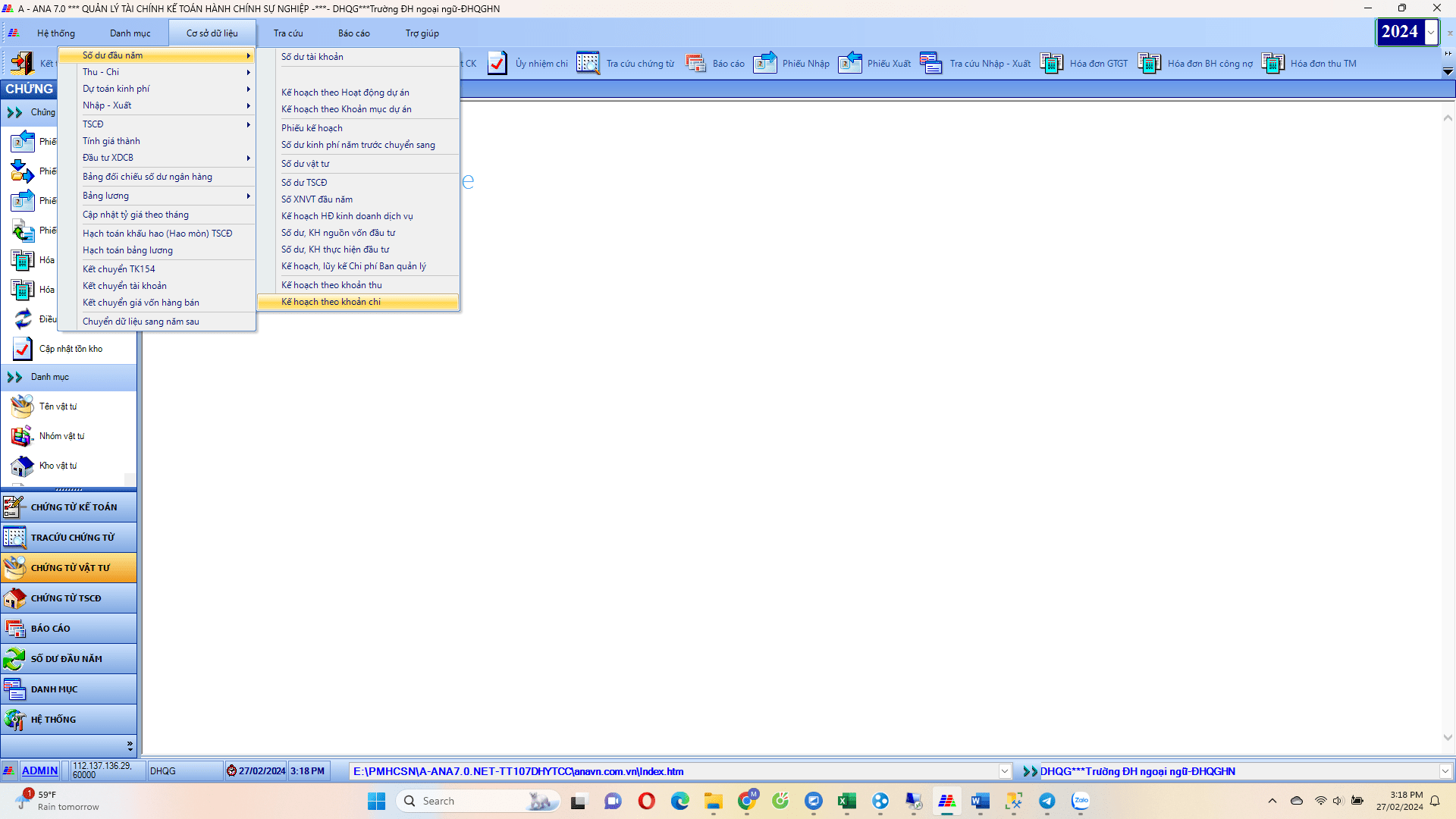Expand the address path dropdown in status bar
This screenshot has width=1456, height=819.
click(x=1005, y=771)
